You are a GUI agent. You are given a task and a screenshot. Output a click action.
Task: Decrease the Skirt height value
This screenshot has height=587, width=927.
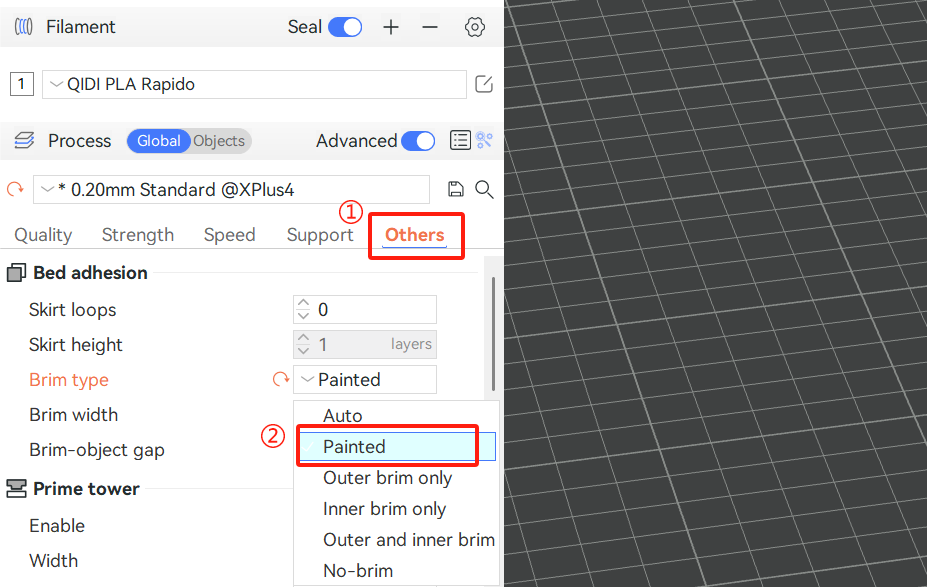pos(303,351)
